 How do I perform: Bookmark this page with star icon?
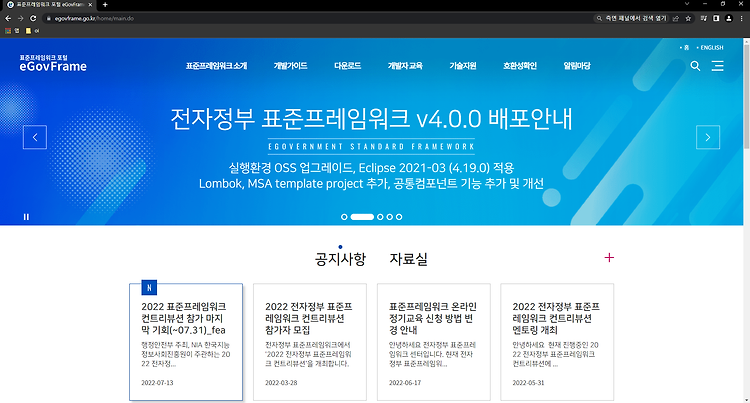coord(688,18)
